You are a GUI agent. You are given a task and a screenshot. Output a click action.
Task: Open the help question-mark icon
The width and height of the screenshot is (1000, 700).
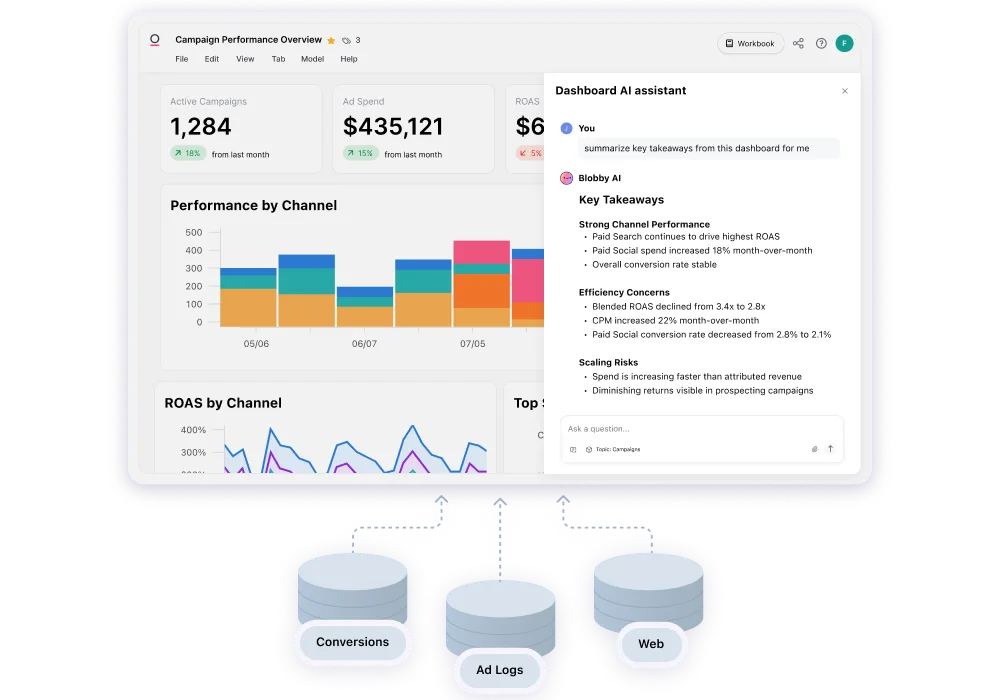click(821, 43)
